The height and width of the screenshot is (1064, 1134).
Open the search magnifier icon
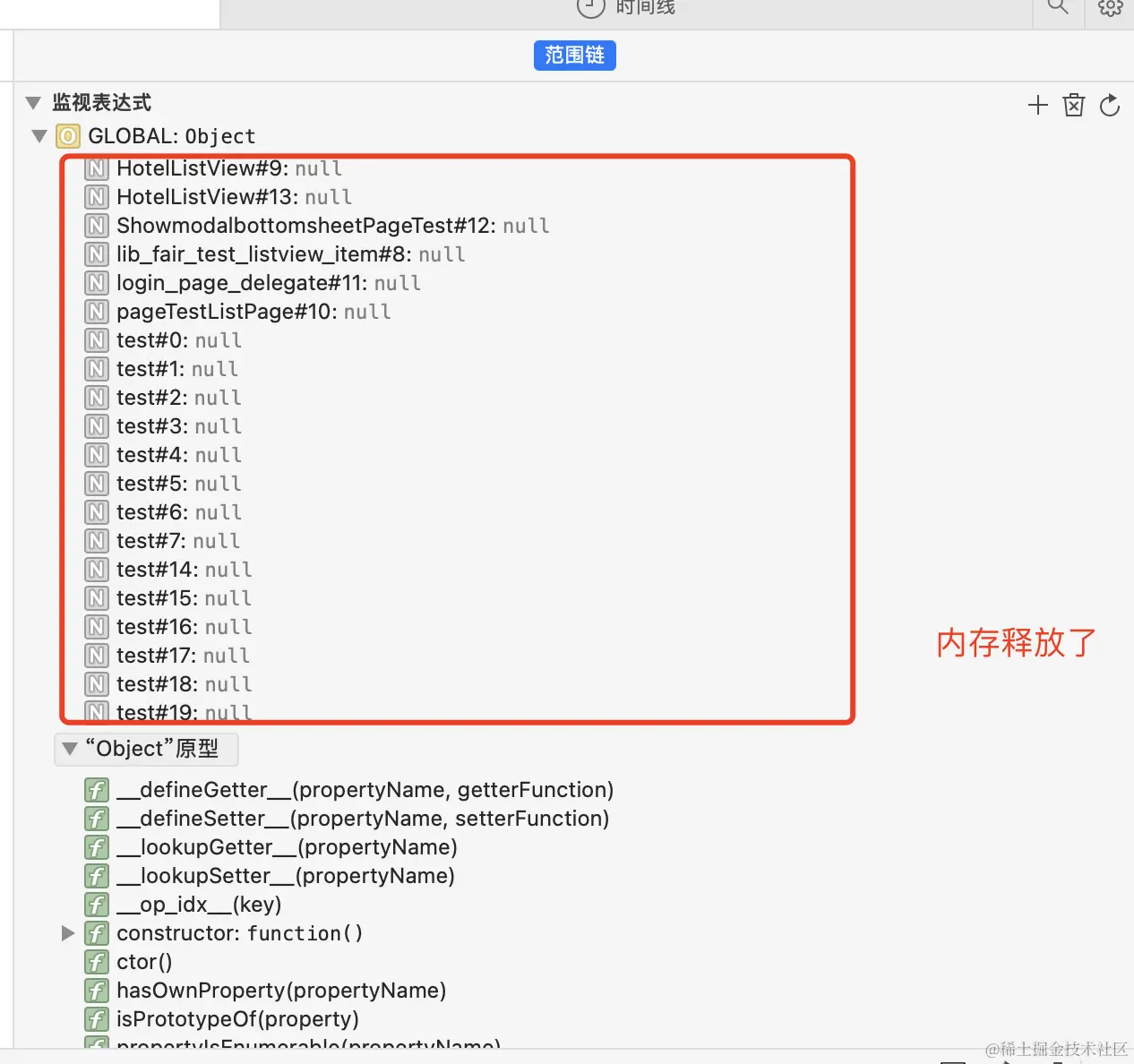[x=1058, y=6]
